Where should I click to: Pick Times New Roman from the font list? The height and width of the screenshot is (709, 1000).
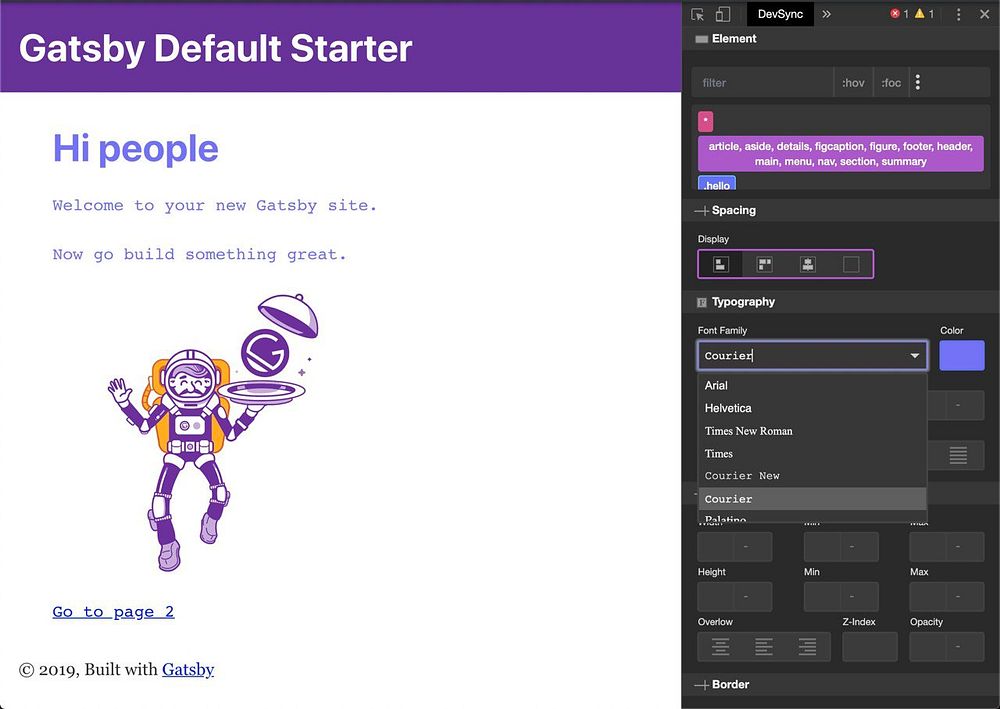tap(812, 431)
